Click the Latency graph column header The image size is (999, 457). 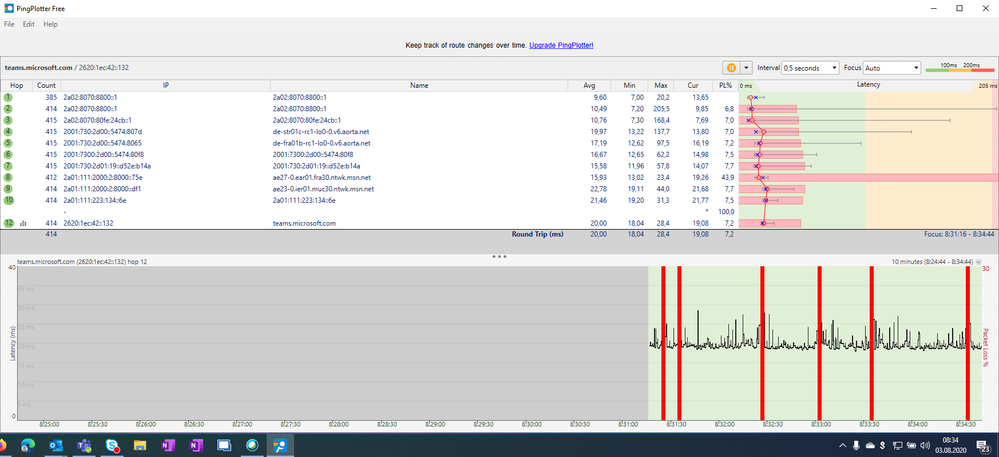[868, 85]
